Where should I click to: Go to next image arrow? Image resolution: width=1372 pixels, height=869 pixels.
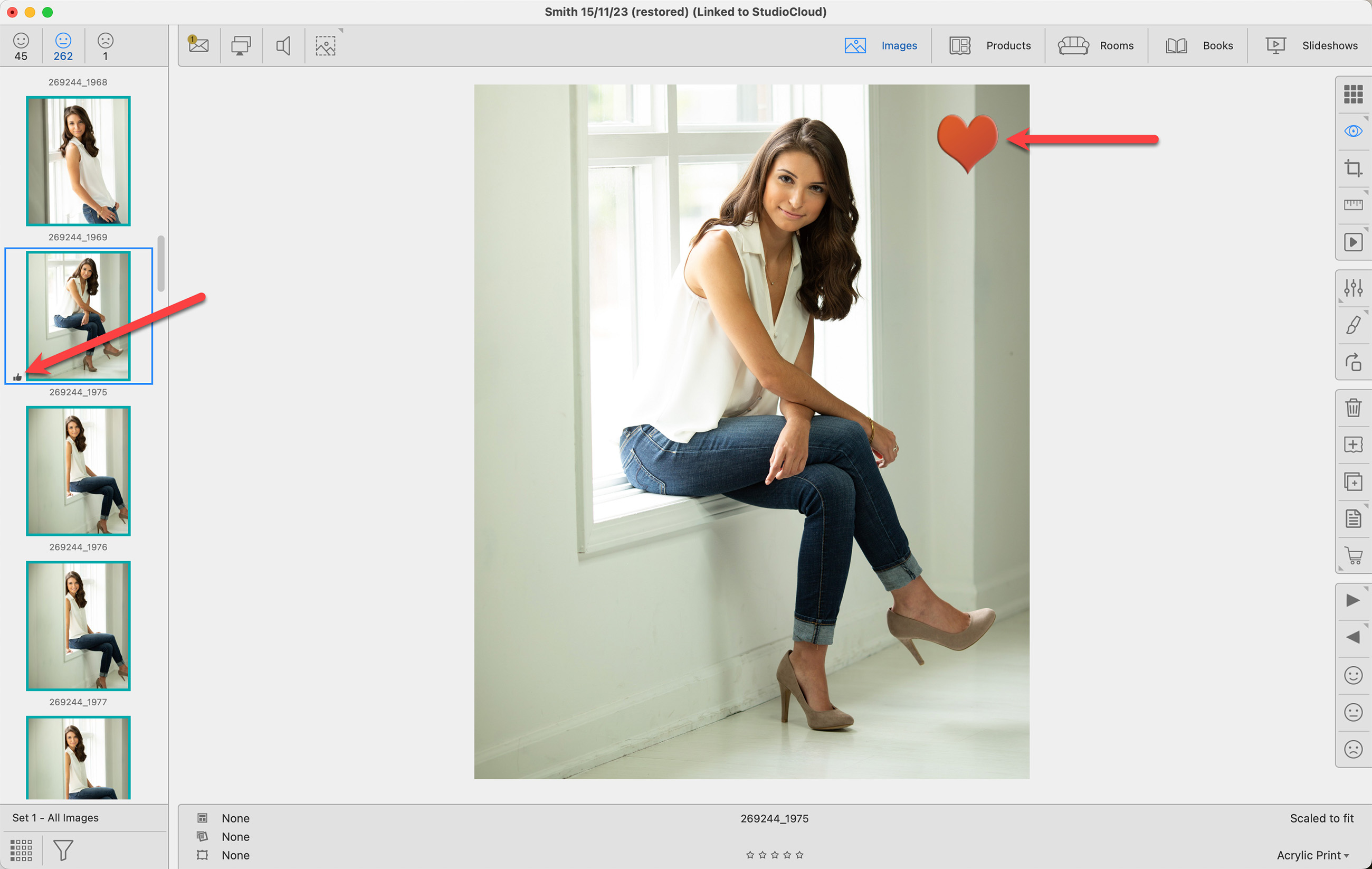[x=1352, y=600]
